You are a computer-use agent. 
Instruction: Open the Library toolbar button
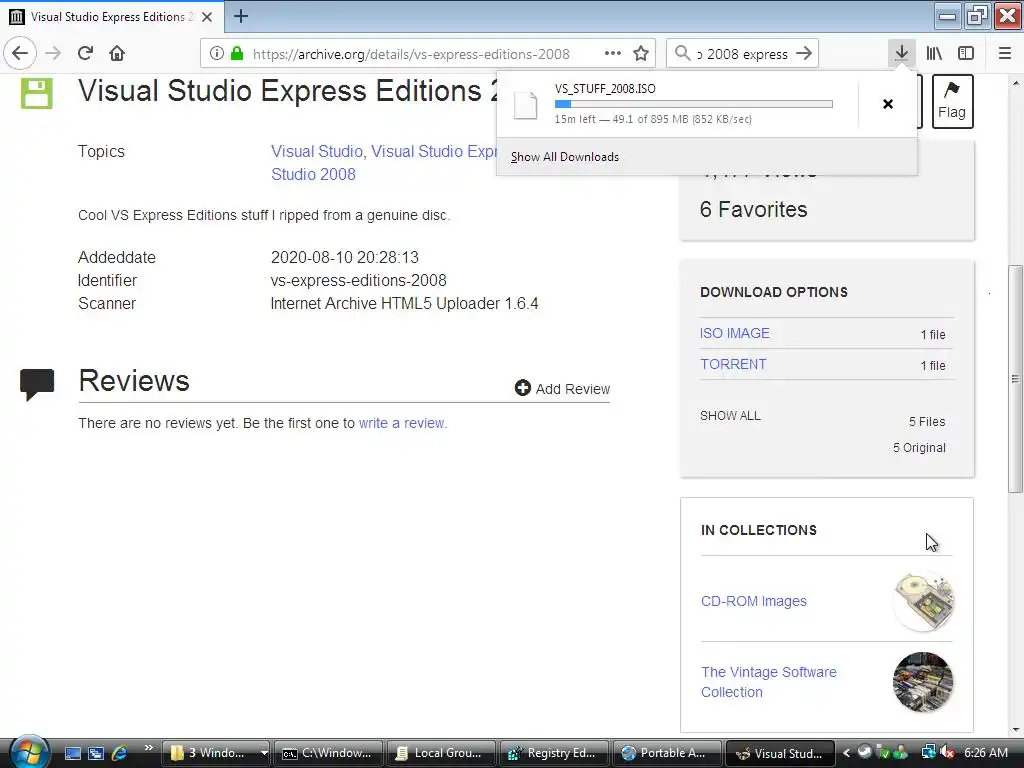pos(934,54)
